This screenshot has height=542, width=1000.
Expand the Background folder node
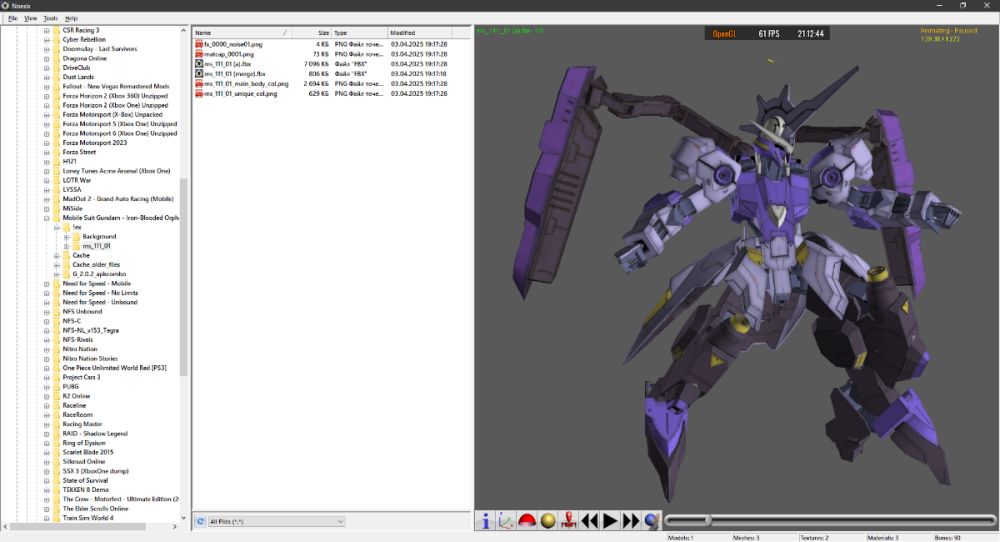click(66, 237)
